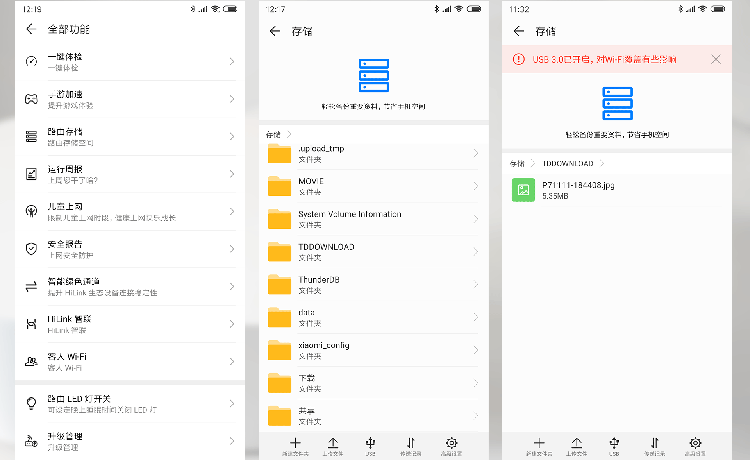Open the ThunderDB folder

pos(373,285)
